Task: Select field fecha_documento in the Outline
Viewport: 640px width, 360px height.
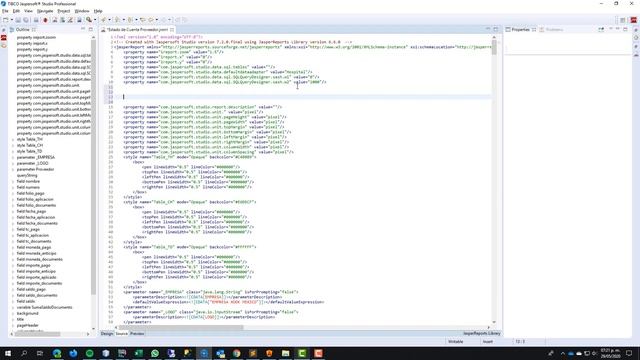Action: [x=37, y=223]
